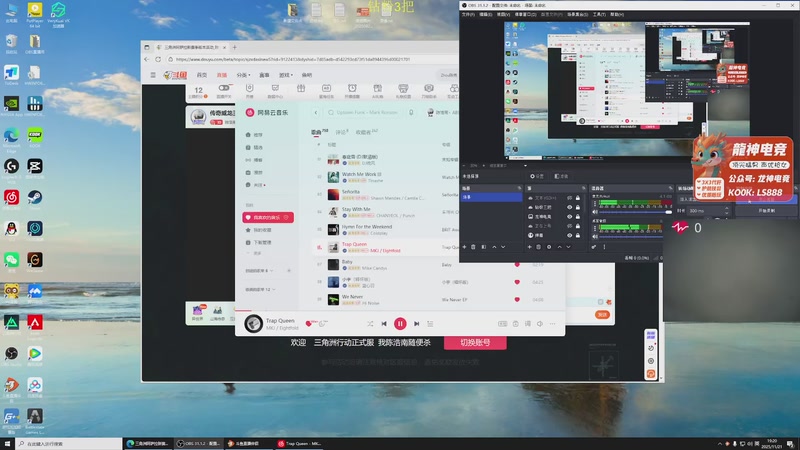Select the highlighted scene in OBS scenes list

click(x=491, y=197)
